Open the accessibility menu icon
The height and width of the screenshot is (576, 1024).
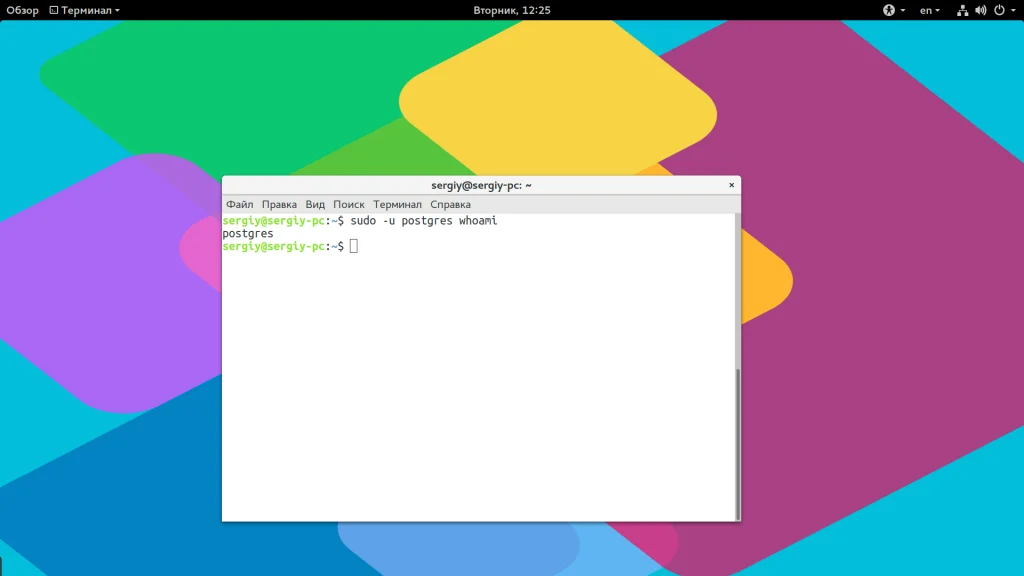click(888, 10)
